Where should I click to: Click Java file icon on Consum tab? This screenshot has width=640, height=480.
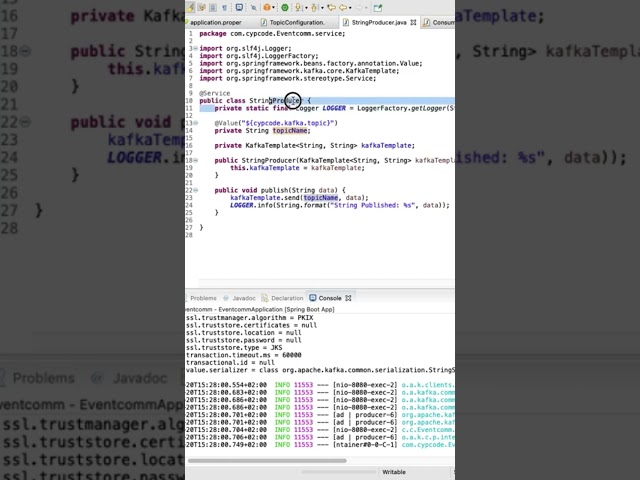(427, 22)
